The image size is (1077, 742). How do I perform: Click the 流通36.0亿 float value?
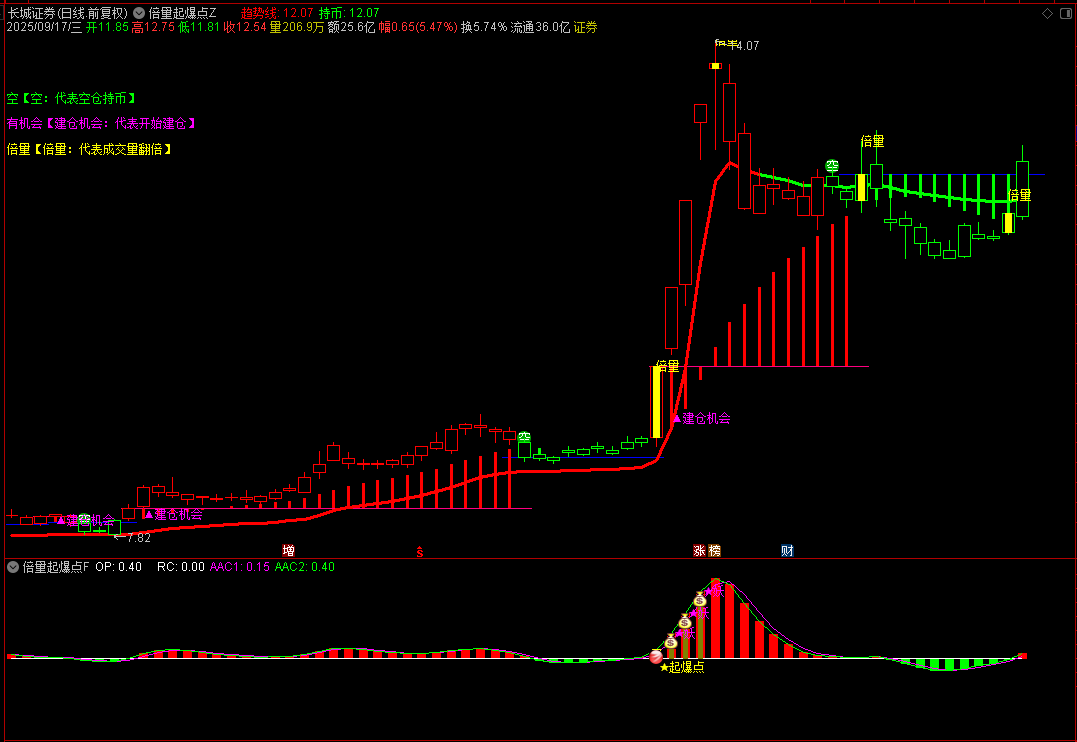coord(541,27)
